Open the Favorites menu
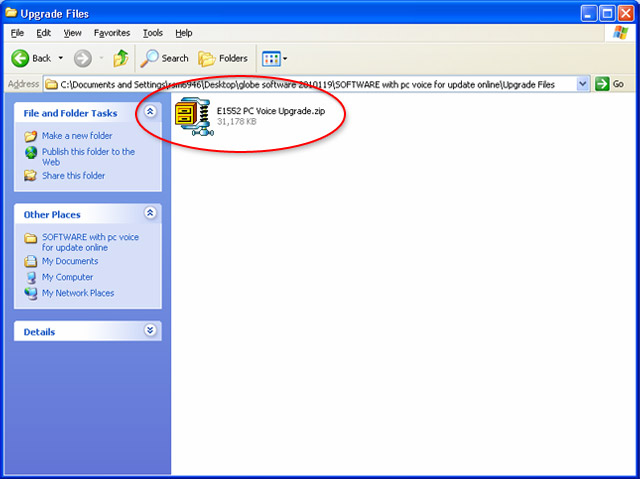 pos(112,33)
